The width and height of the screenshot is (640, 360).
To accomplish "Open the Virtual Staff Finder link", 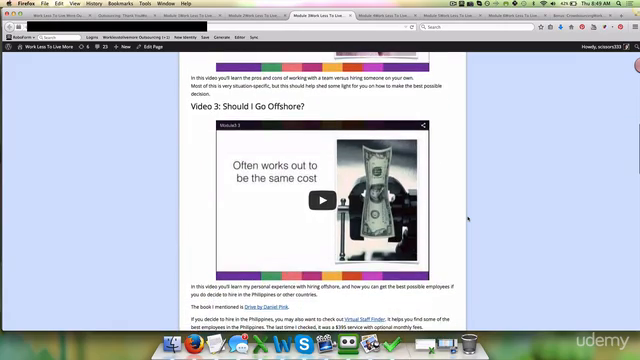I will point(364,319).
